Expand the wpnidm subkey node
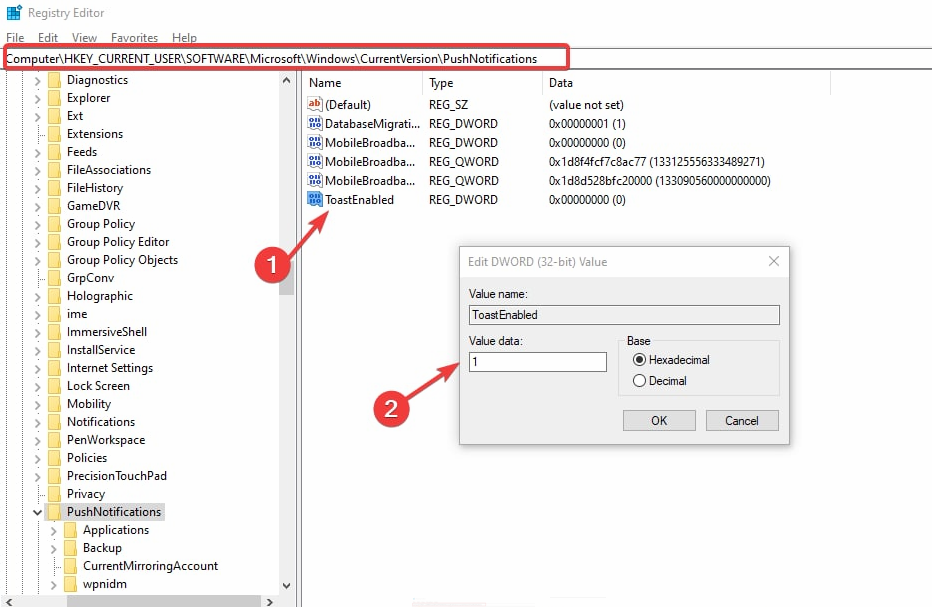Image resolution: width=932 pixels, height=607 pixels. click(x=53, y=585)
